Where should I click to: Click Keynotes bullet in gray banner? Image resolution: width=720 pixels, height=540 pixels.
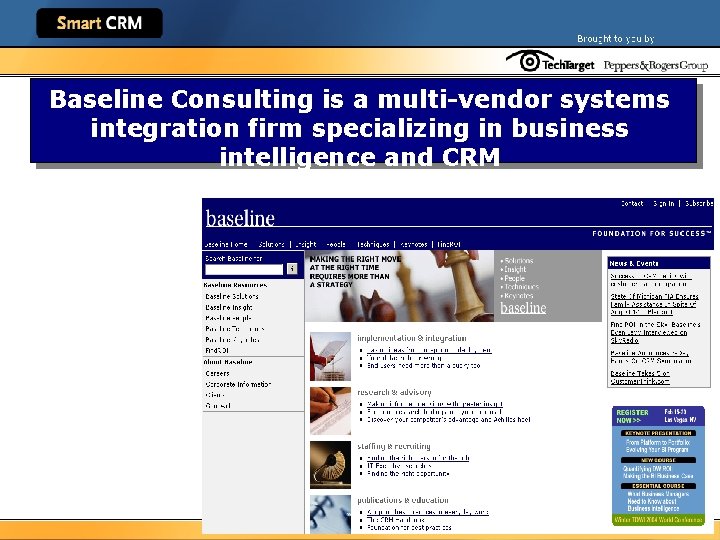pos(517,296)
